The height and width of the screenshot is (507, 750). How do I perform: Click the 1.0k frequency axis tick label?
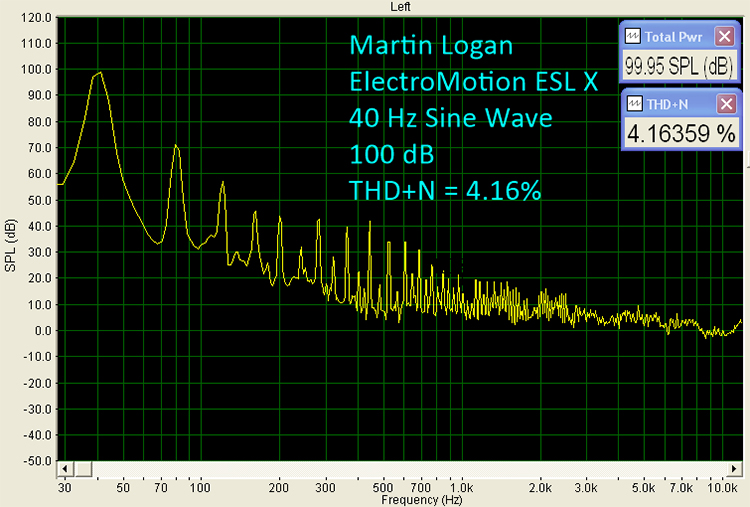tap(461, 487)
